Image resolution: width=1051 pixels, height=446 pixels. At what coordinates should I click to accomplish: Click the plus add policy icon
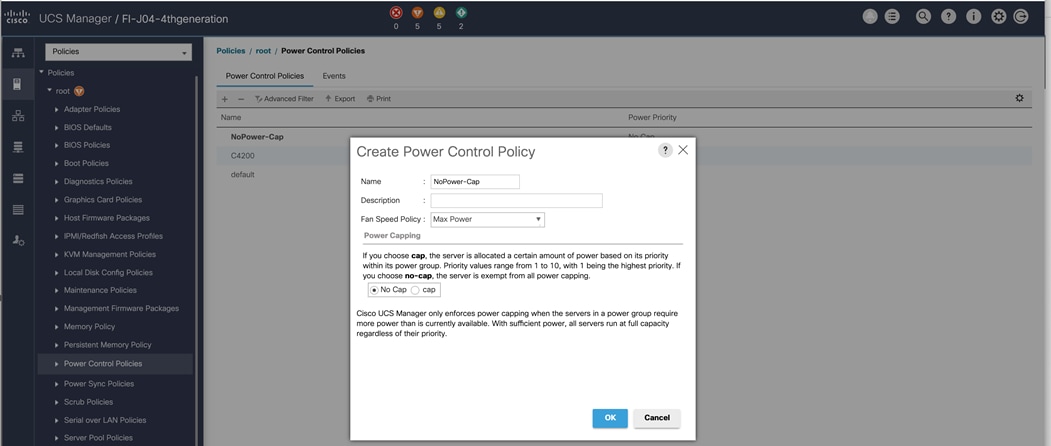(225, 99)
